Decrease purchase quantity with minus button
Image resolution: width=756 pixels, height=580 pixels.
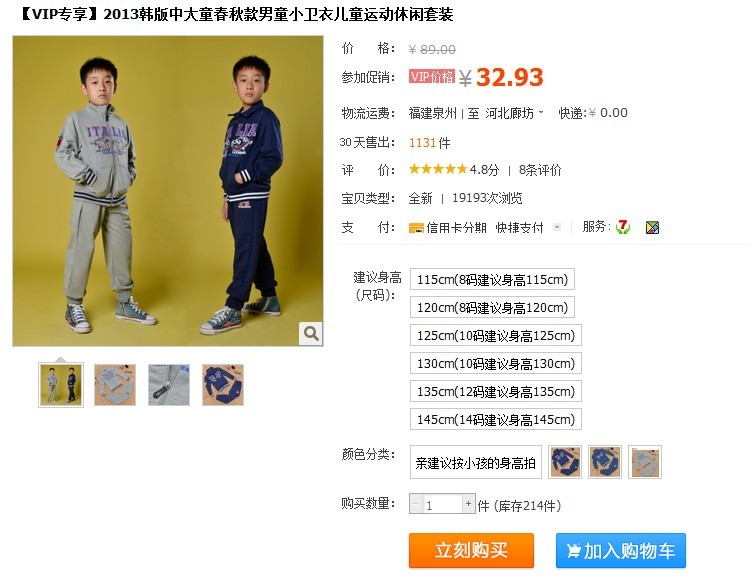coord(415,504)
